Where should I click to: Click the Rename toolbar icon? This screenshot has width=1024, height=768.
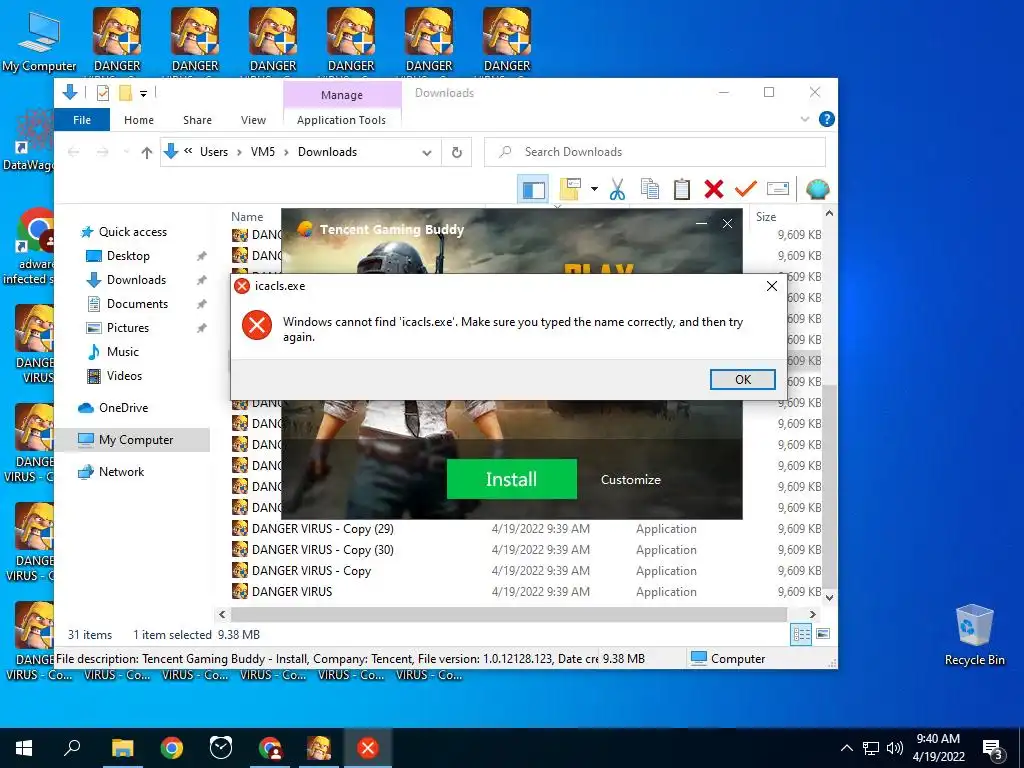pyautogui.click(x=778, y=189)
